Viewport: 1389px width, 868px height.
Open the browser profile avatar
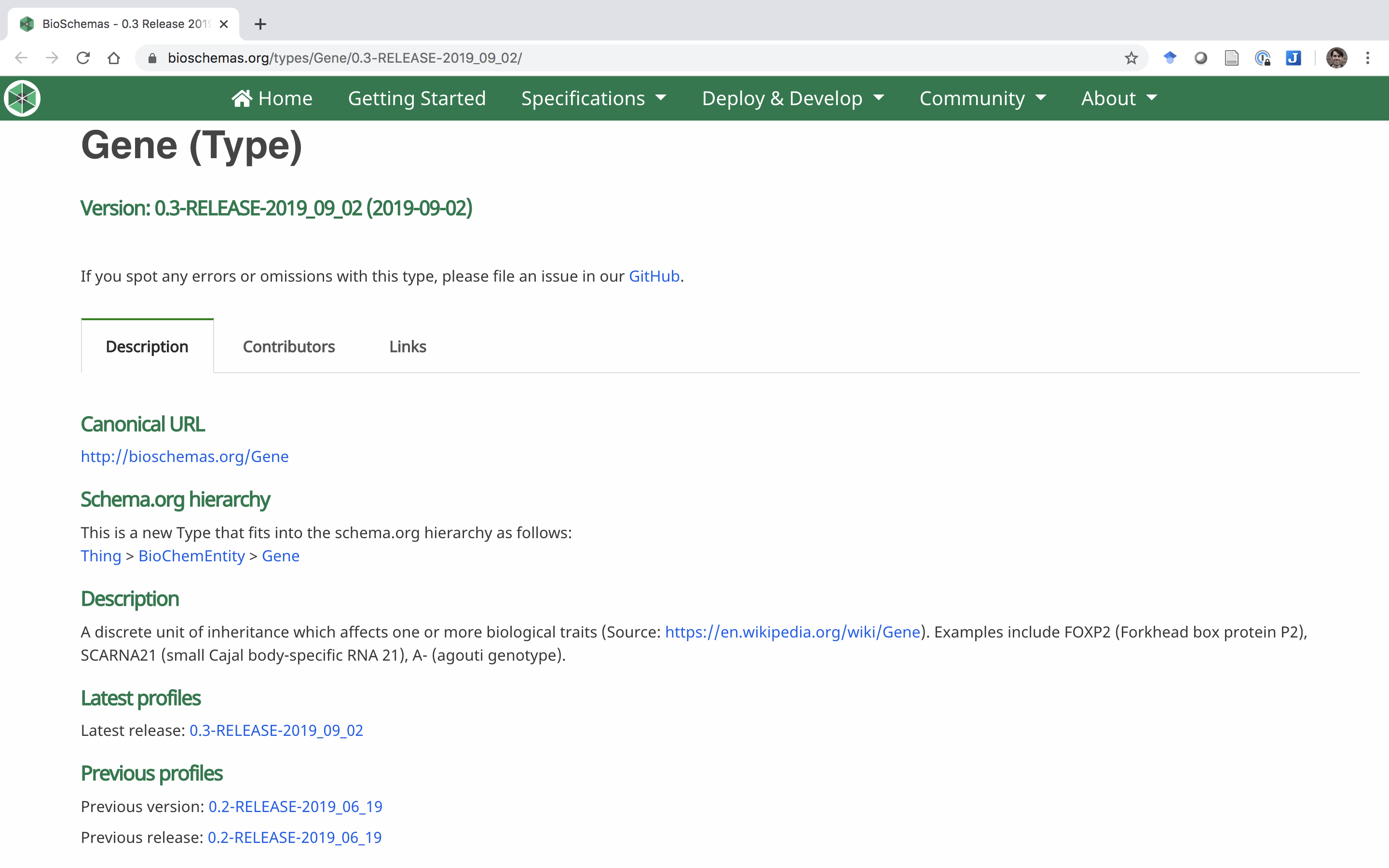[x=1337, y=57]
